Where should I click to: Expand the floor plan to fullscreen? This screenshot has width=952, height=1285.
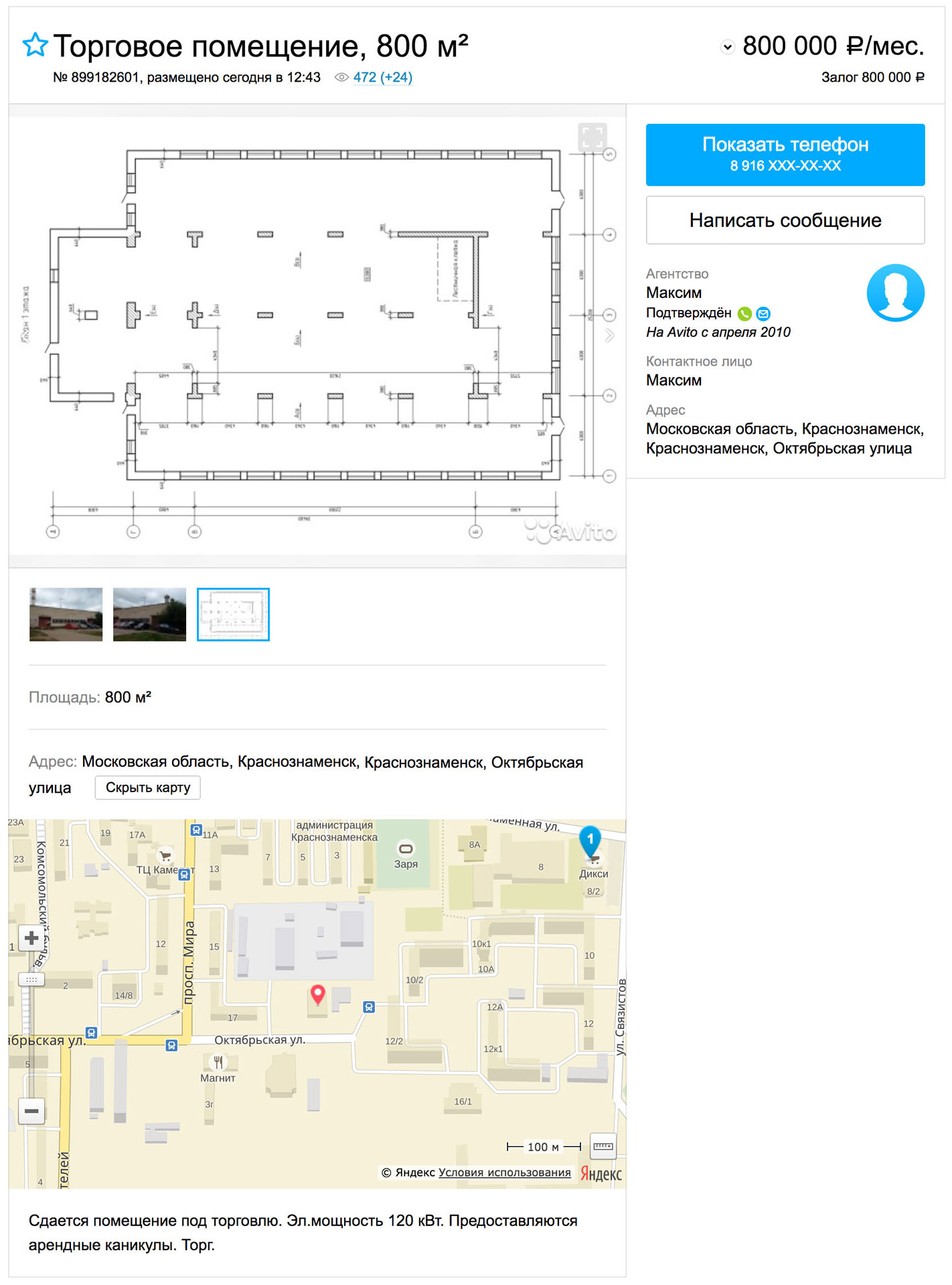pyautogui.click(x=592, y=137)
